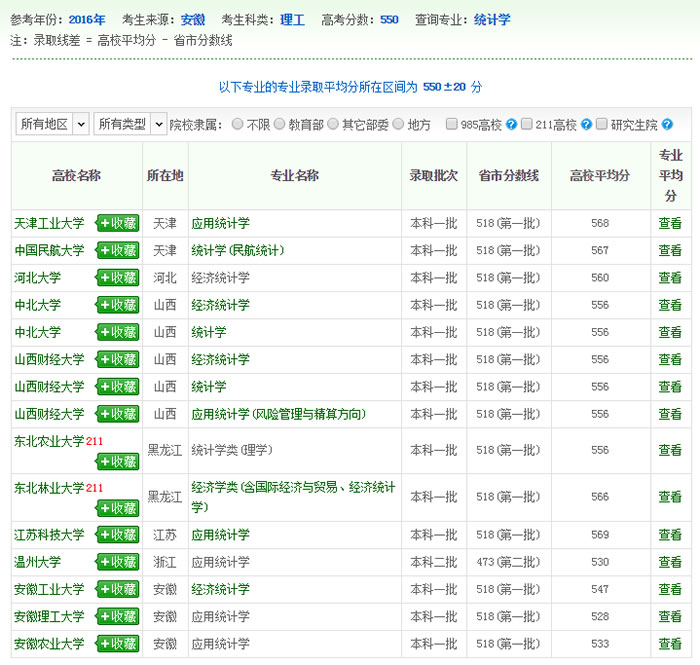Open the 所有类型 dropdown
This screenshot has height=665, width=700.
[130, 124]
